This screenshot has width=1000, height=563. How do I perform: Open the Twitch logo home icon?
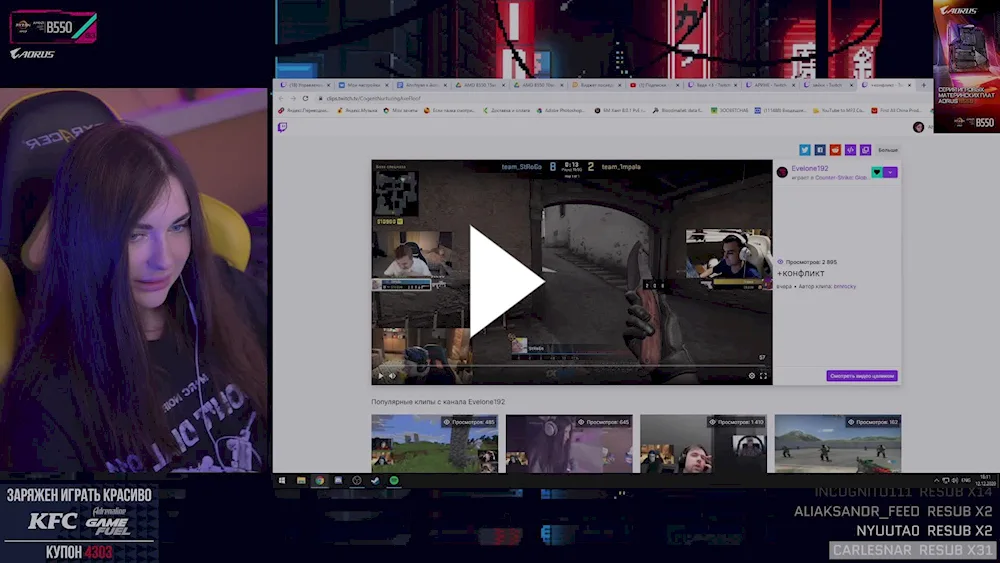tap(283, 128)
